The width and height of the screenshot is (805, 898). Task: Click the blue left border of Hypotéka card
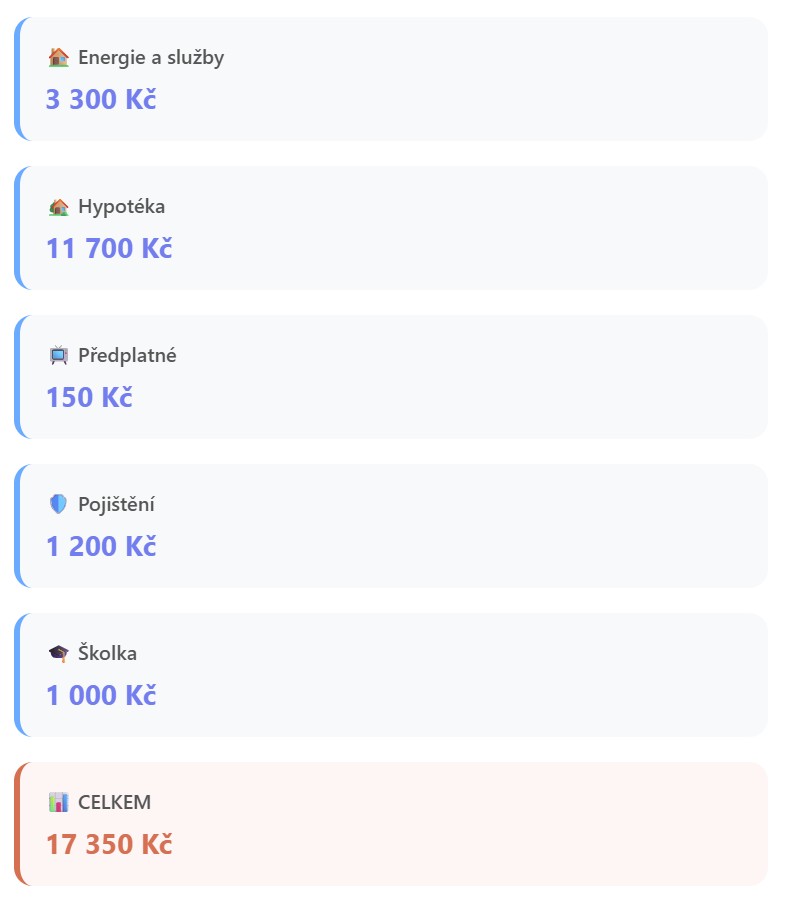click(17, 228)
